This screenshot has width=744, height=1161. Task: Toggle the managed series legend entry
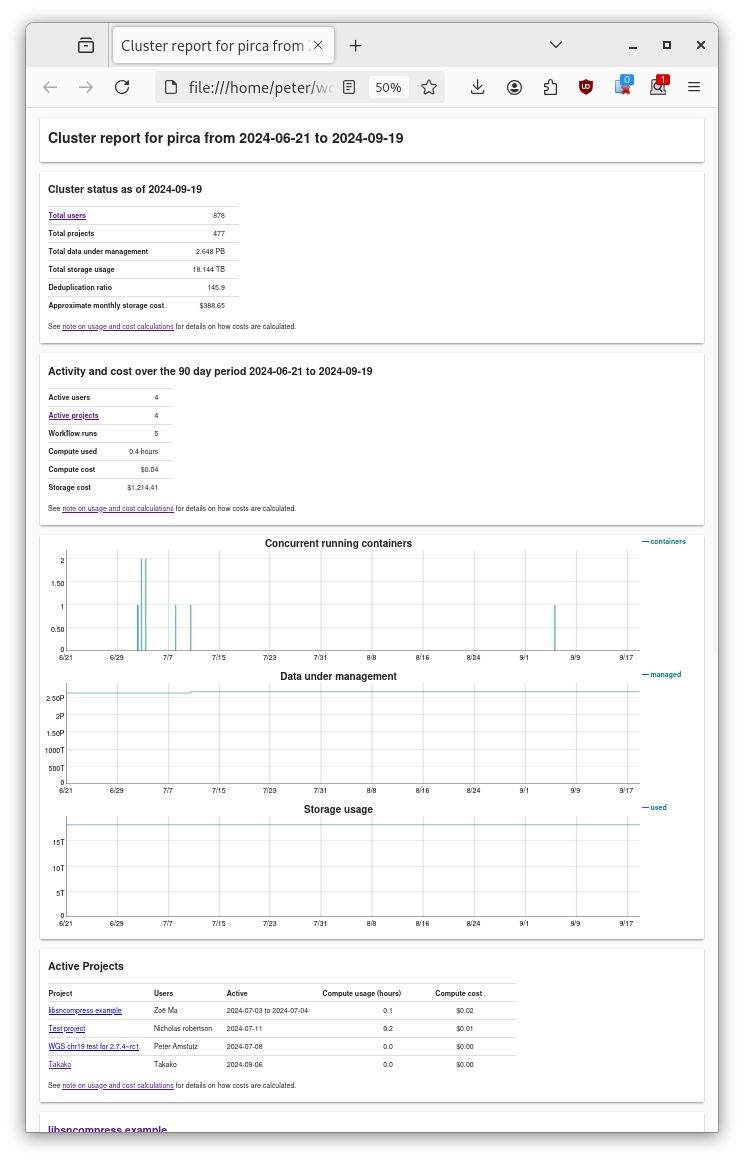[x=664, y=674]
